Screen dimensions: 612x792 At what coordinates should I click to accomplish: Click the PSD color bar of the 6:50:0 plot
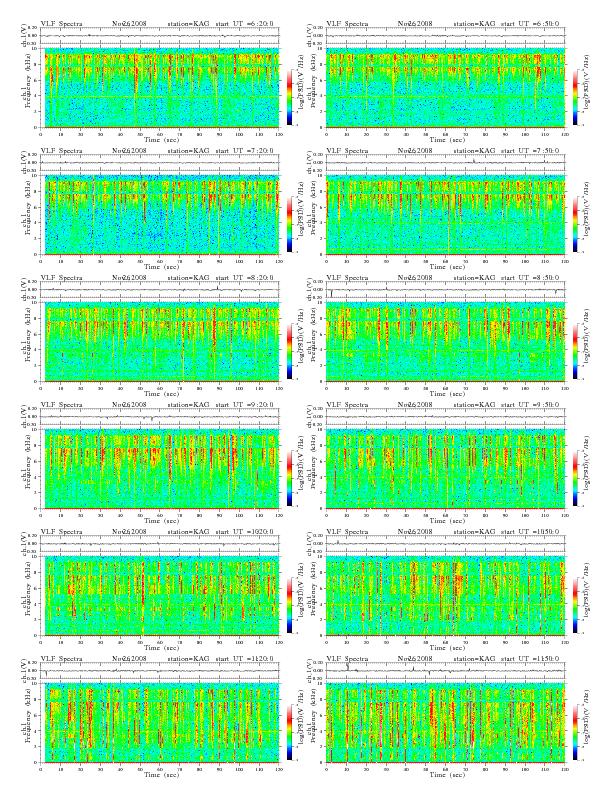click(x=576, y=96)
